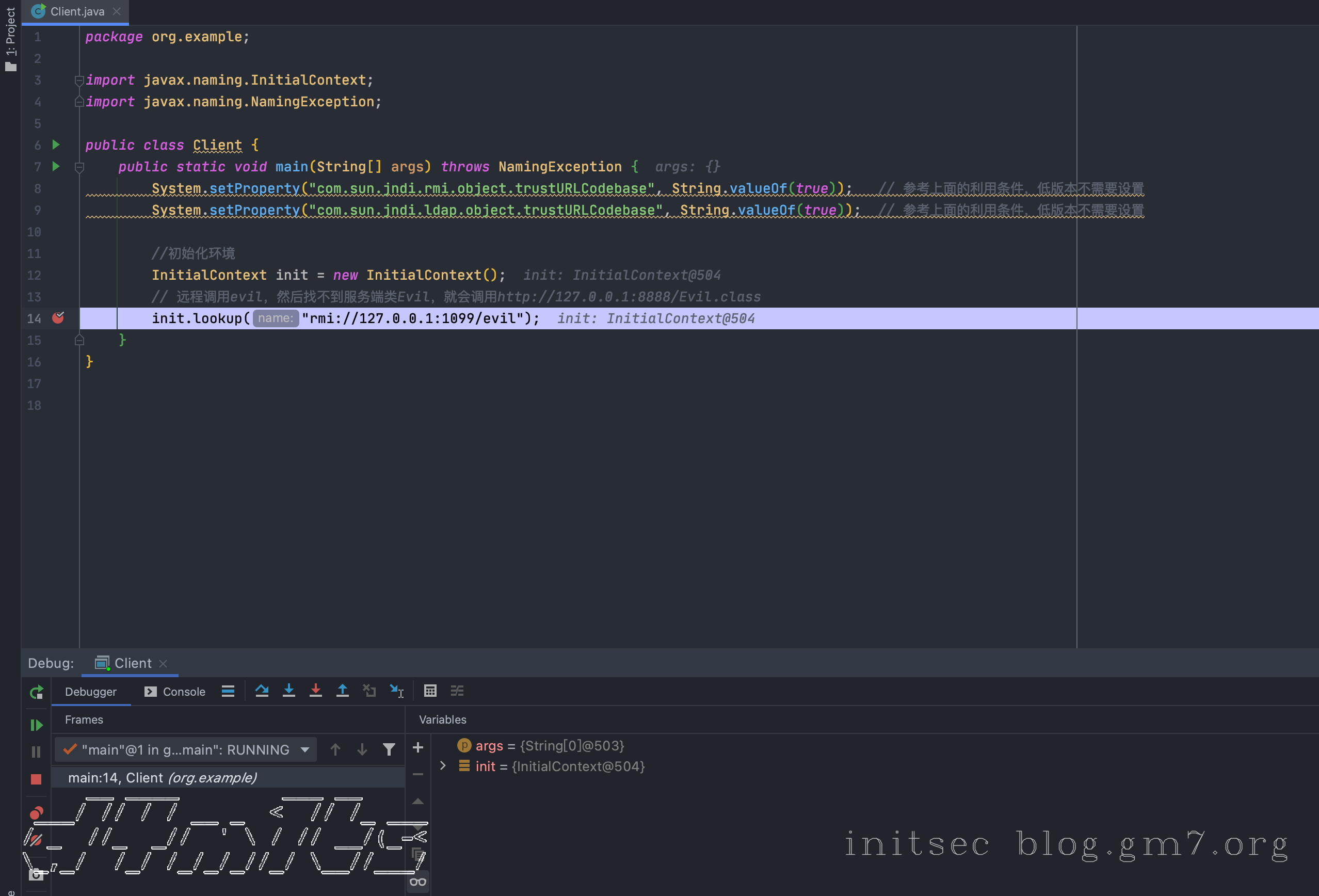Toggle Mute Breakpoints icon
The image size is (1319, 896).
pos(35,839)
